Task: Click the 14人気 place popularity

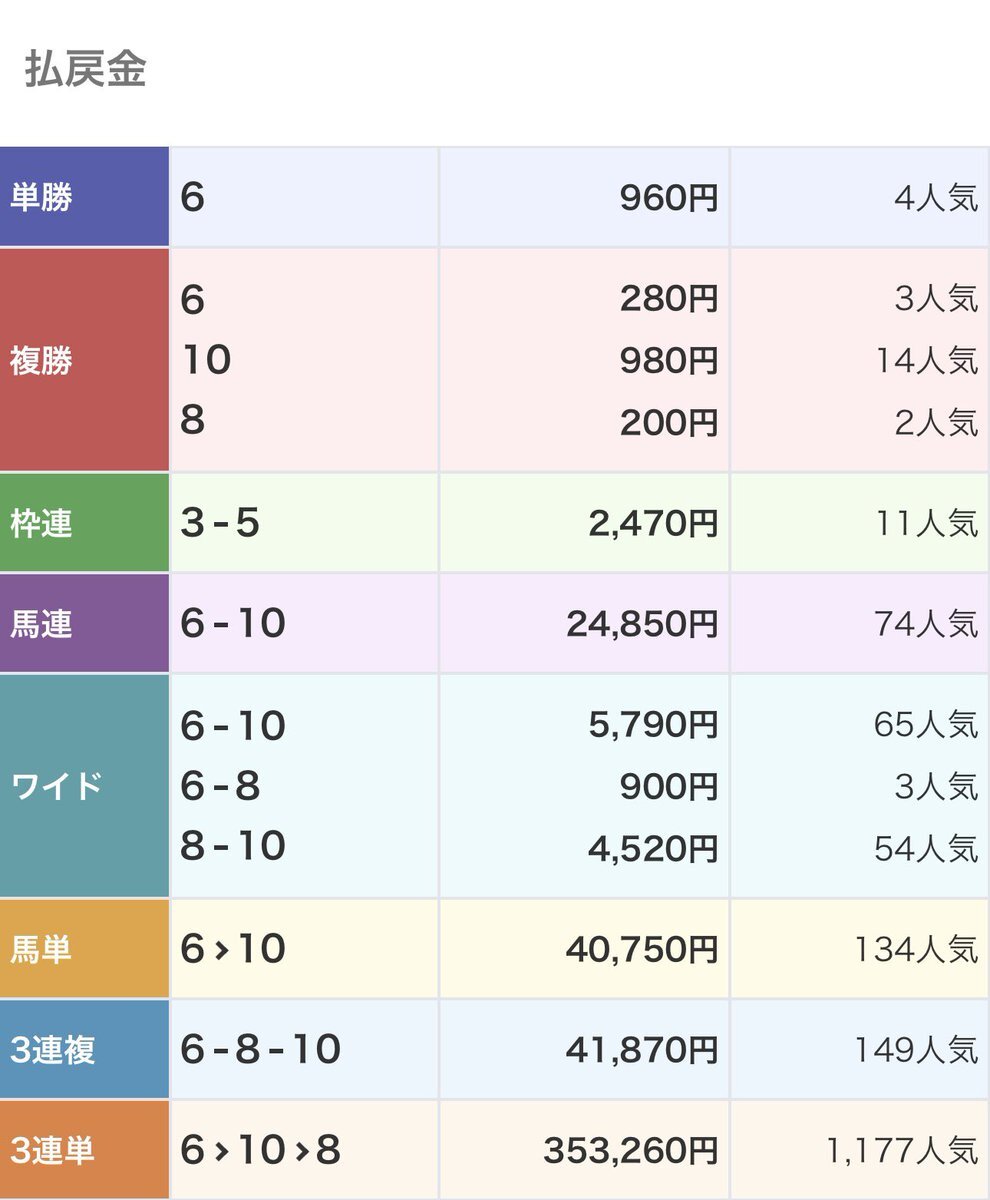Action: coord(927,360)
